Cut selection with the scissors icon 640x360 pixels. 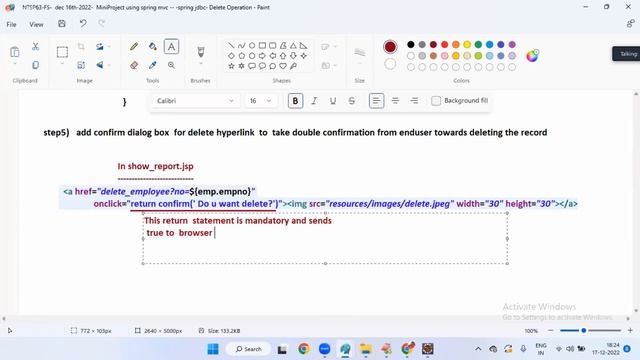click(x=36, y=47)
